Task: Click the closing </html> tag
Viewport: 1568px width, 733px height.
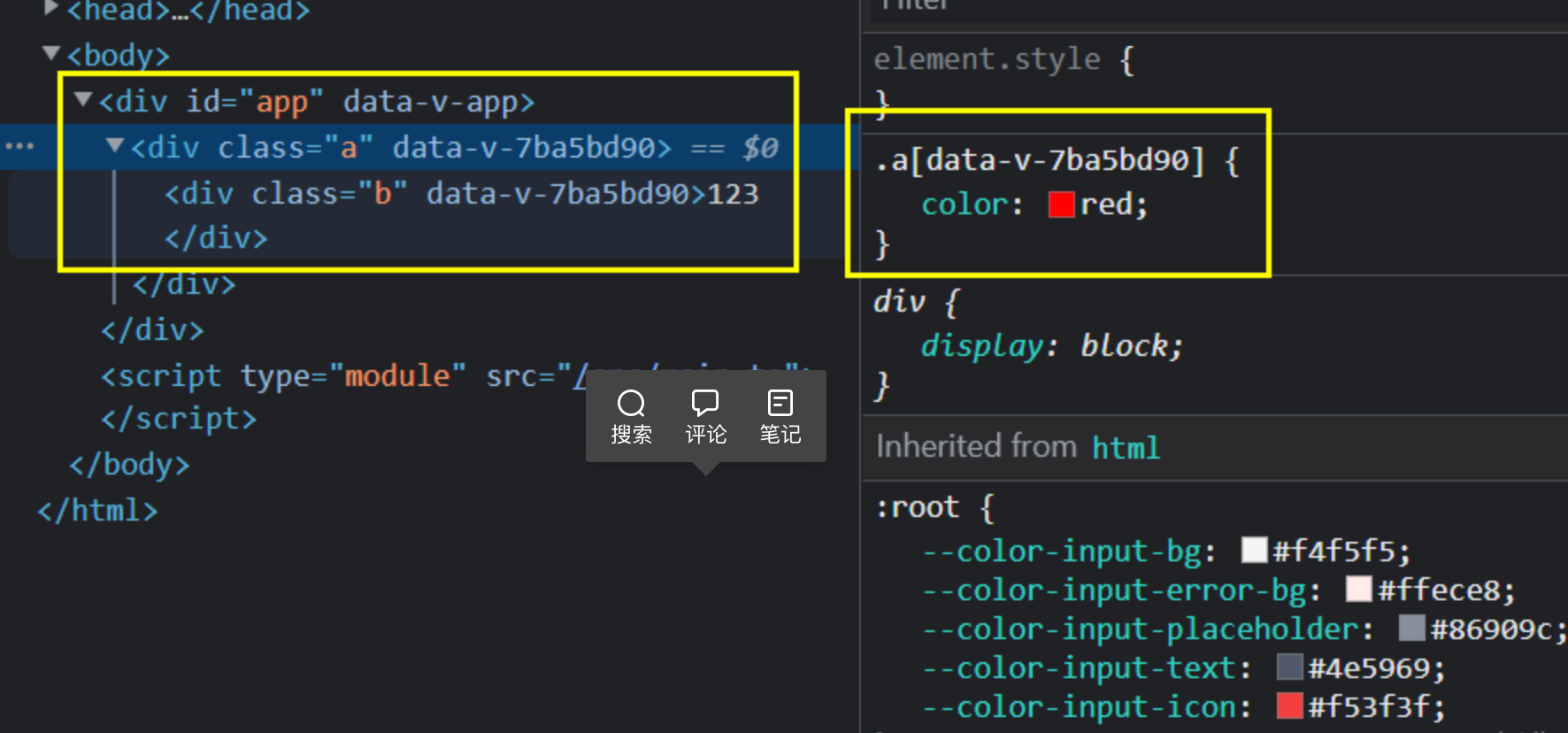Action: 97,511
